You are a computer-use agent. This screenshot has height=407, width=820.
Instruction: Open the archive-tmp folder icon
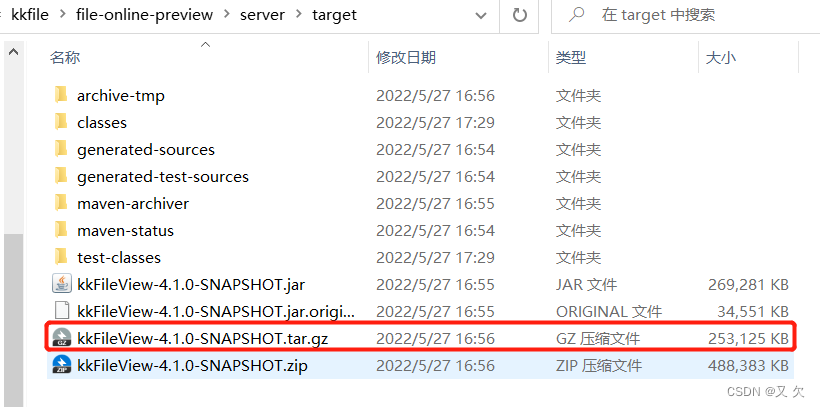(x=61, y=95)
